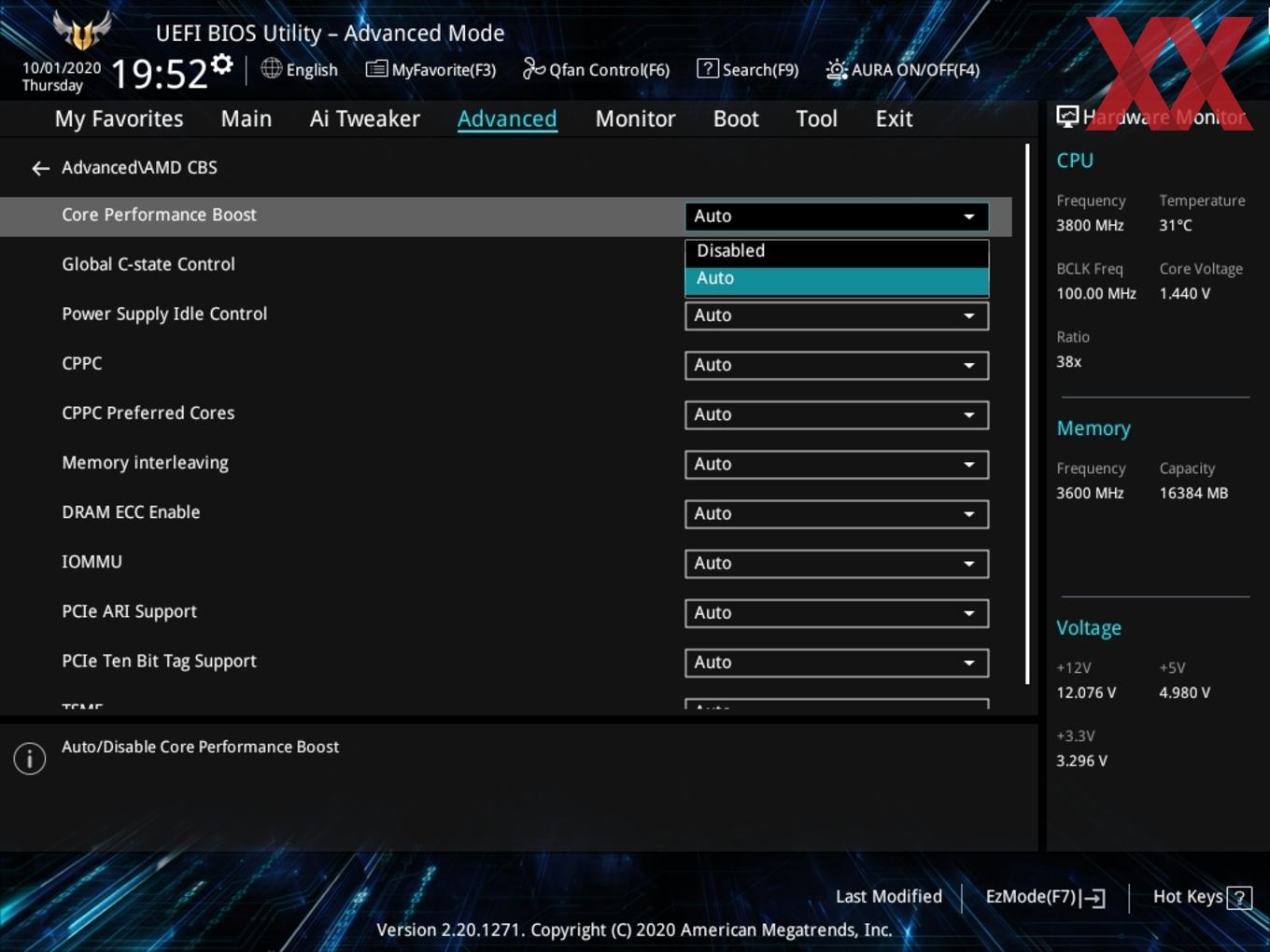This screenshot has height=952, width=1270.
Task: Select Power Supply Idle Control label
Action: tap(164, 314)
